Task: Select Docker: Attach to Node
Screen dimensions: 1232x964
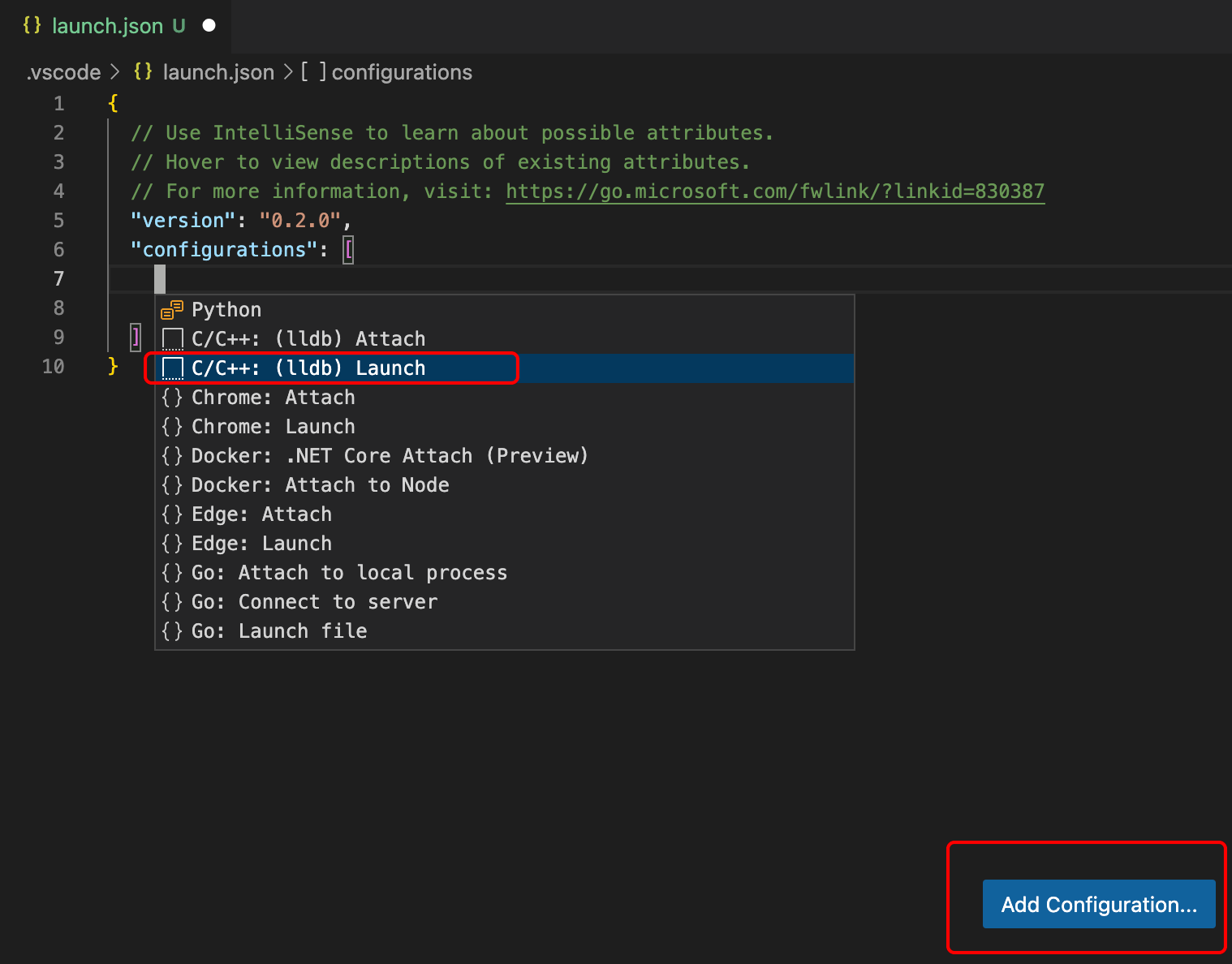Action: pos(504,485)
